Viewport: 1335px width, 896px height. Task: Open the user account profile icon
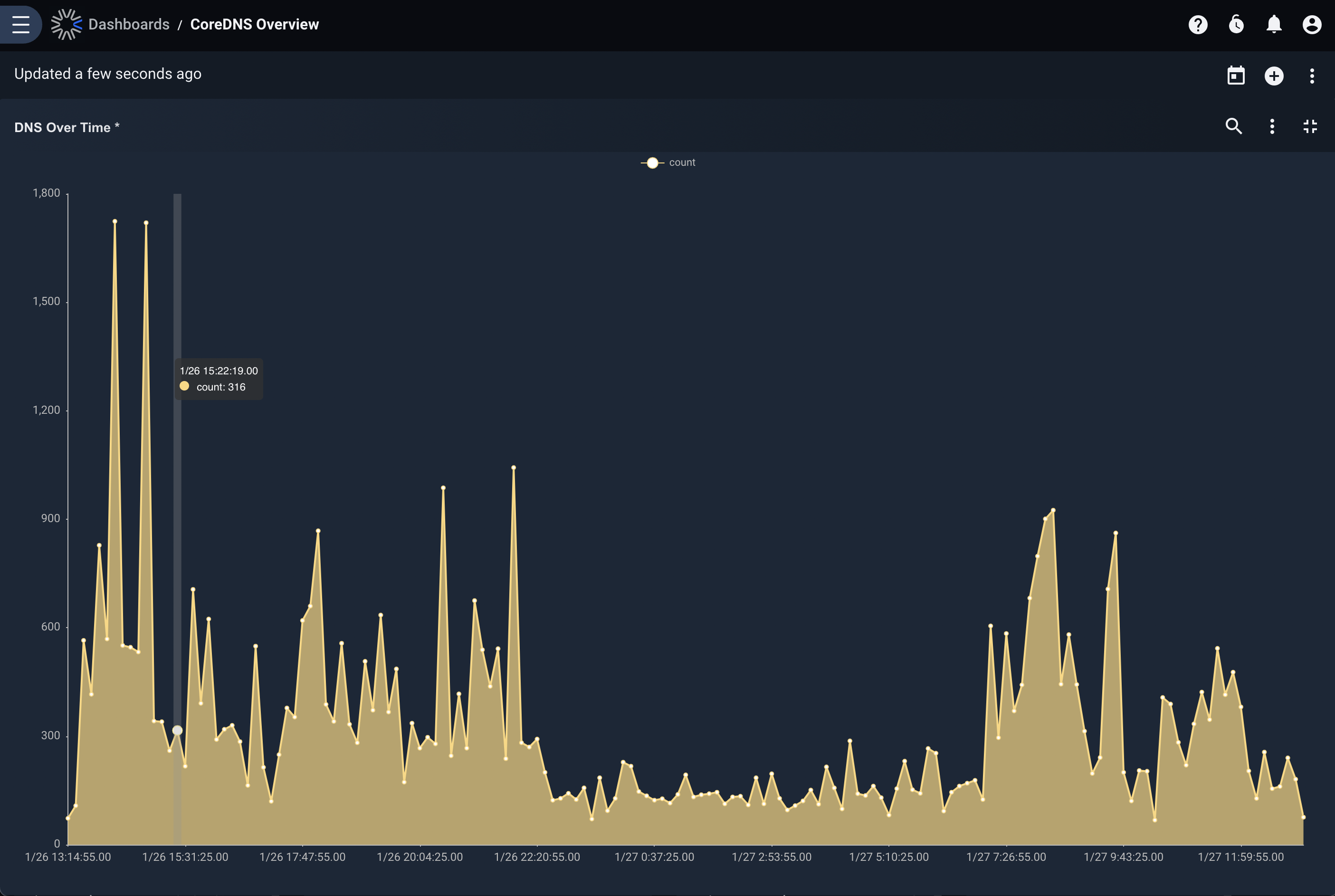point(1312,25)
